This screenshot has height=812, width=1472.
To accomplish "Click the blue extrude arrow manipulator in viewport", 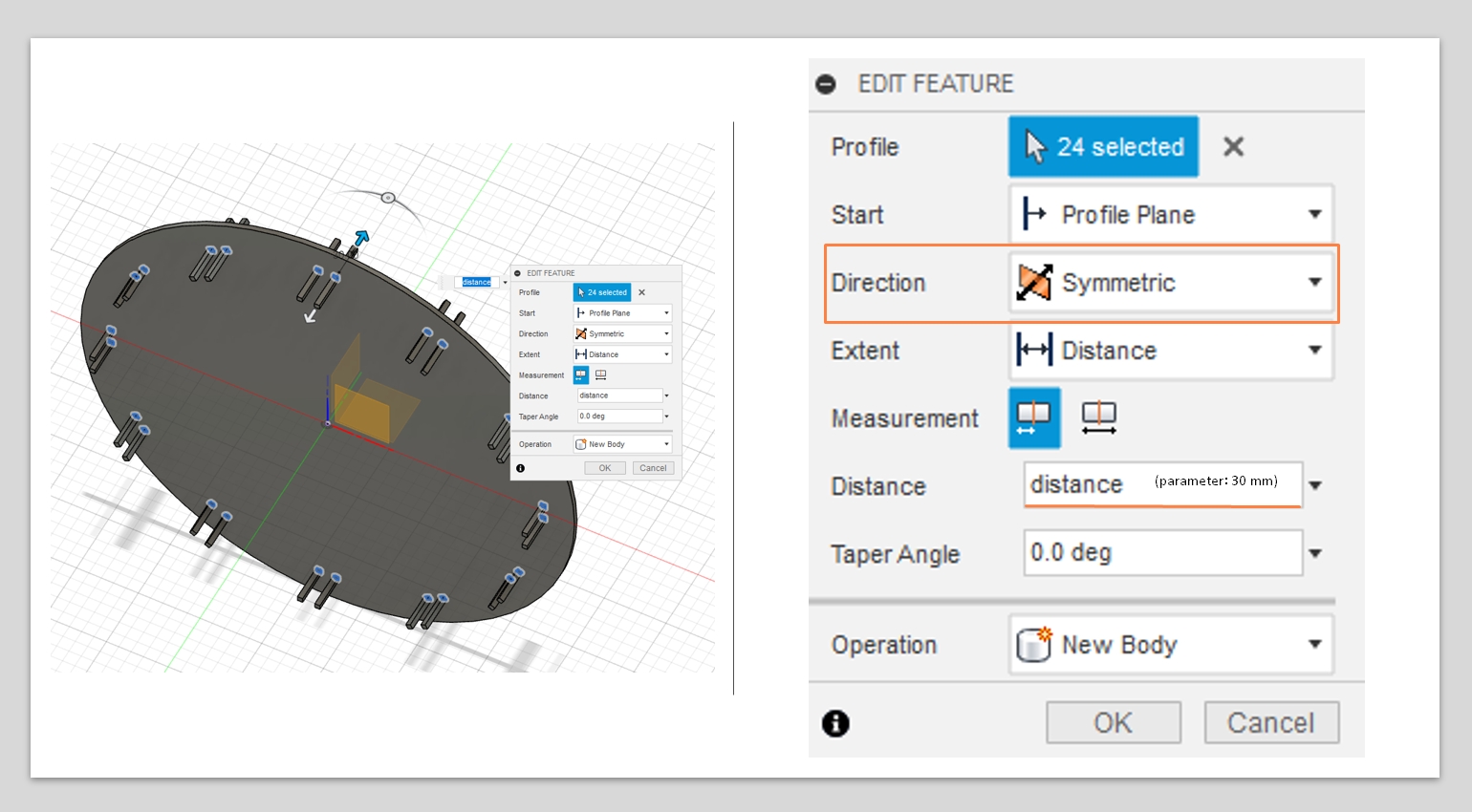I will 361,237.
